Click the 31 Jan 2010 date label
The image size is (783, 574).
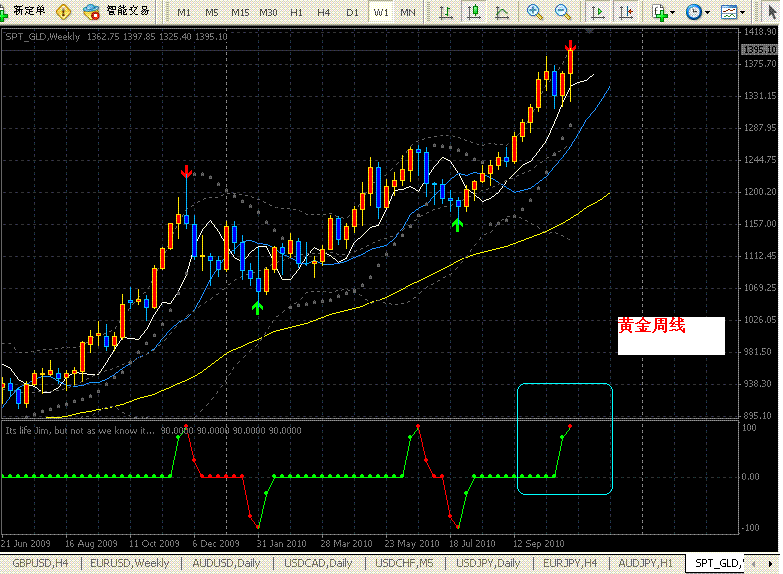[x=281, y=543]
